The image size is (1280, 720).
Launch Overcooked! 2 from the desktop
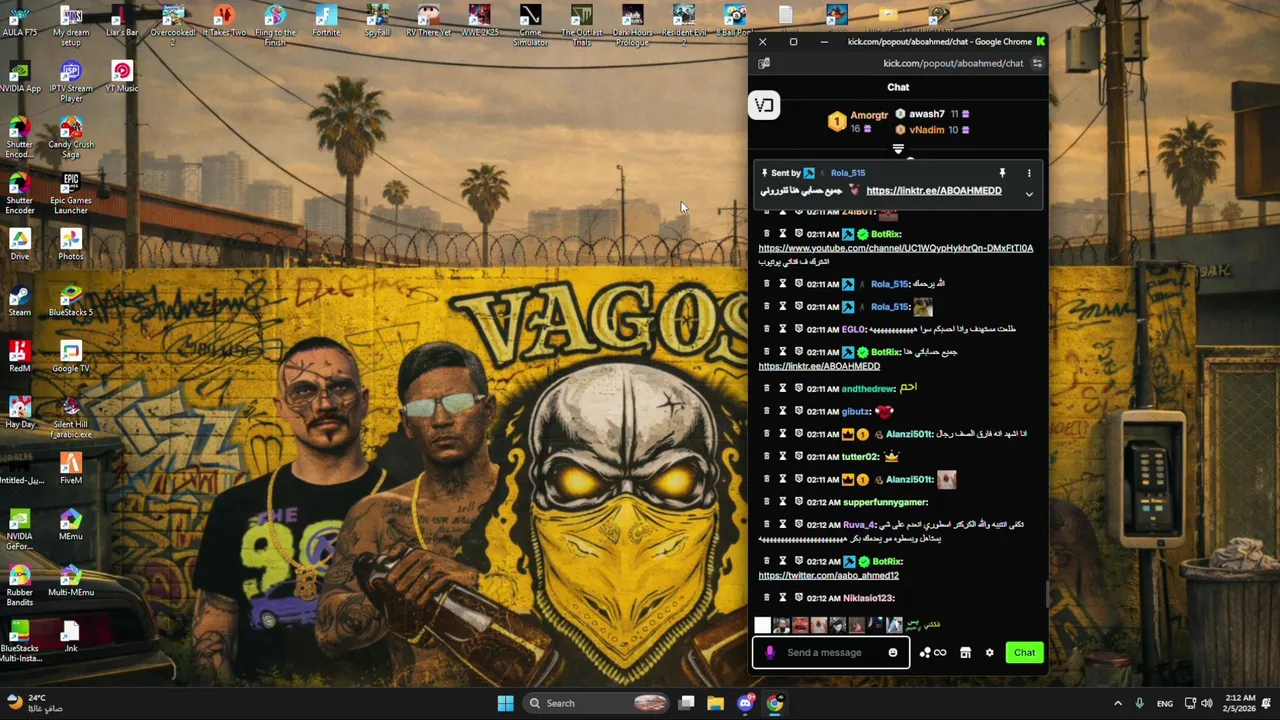tap(173, 26)
